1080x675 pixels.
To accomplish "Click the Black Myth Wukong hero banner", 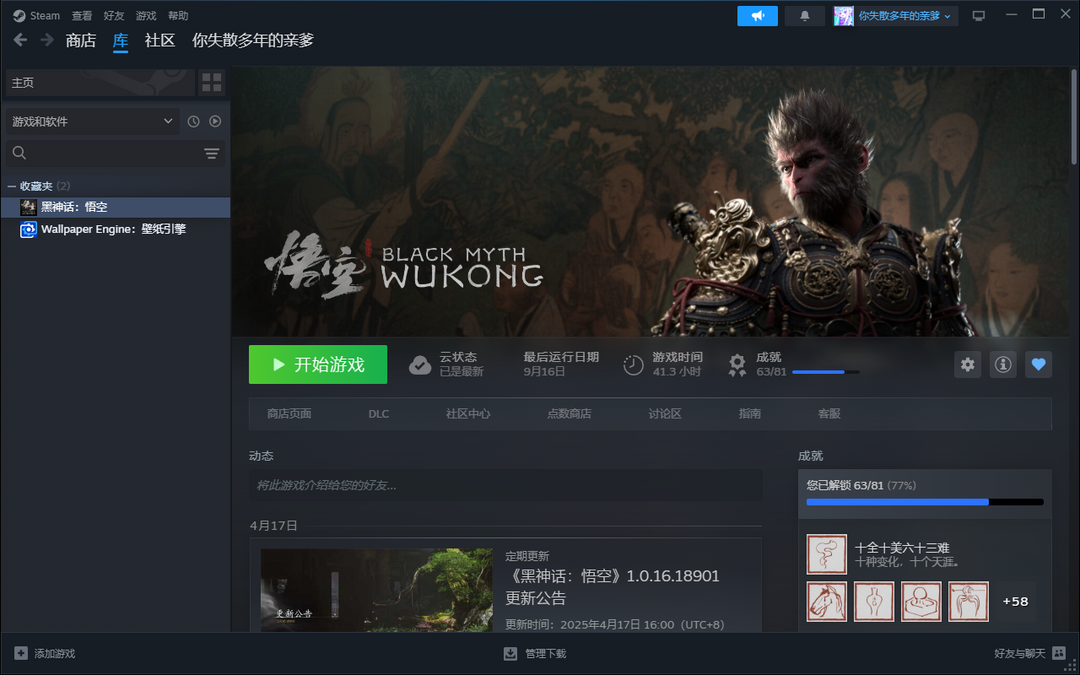I will click(650, 201).
